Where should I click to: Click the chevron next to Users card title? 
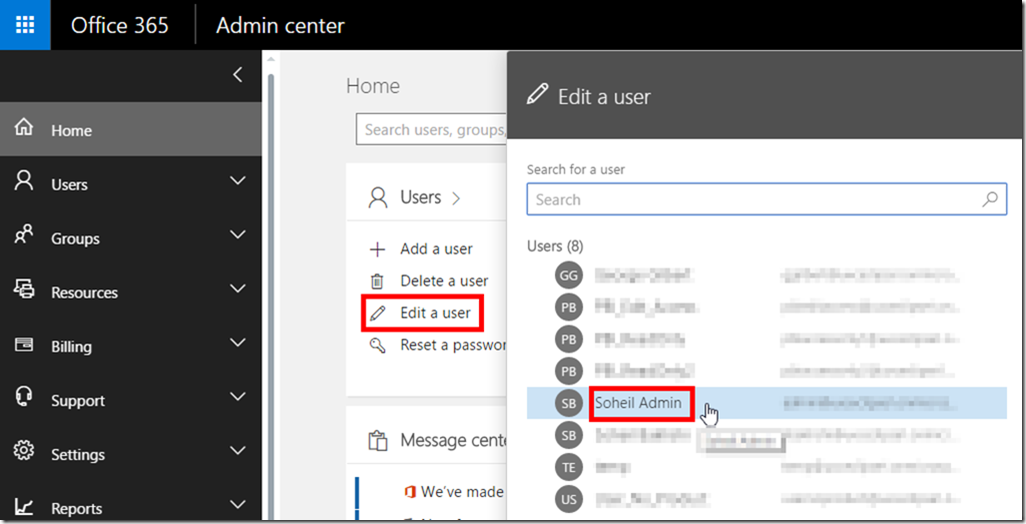pyautogui.click(x=456, y=198)
